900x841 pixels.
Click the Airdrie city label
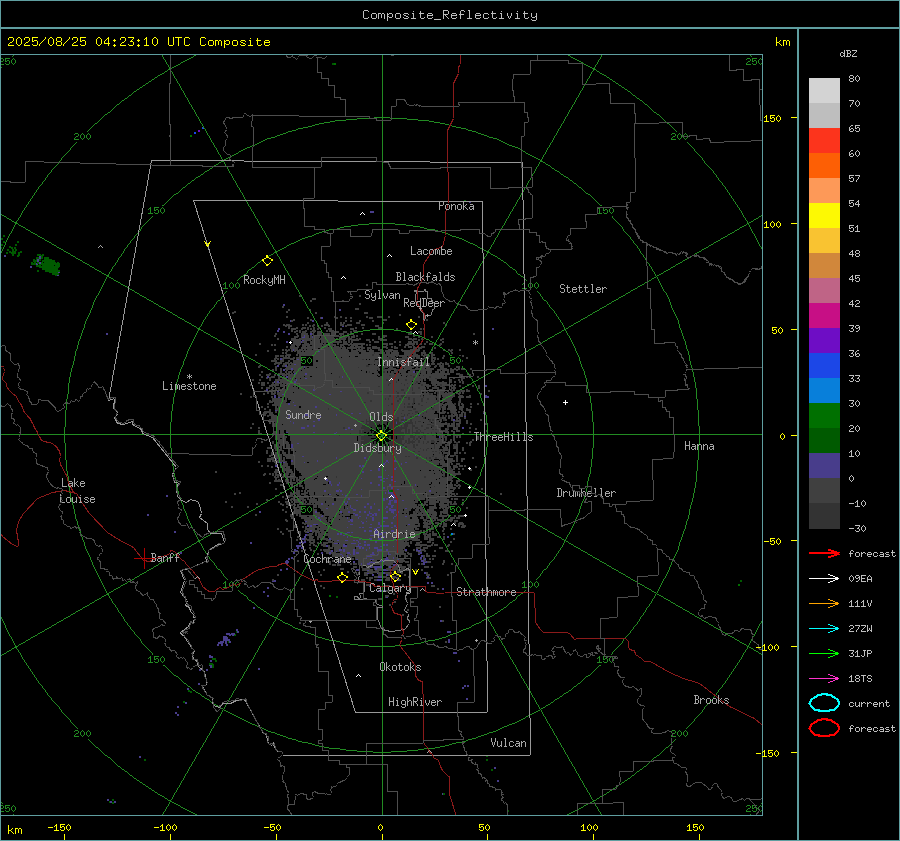tap(394, 534)
